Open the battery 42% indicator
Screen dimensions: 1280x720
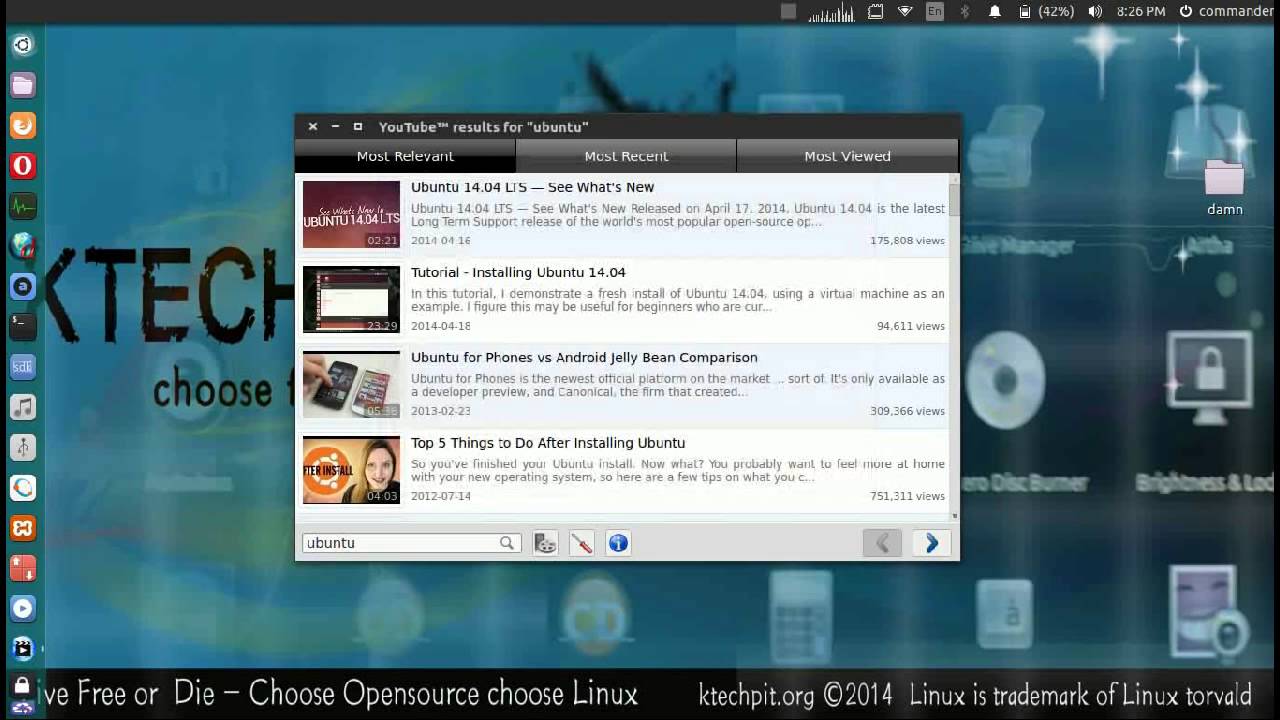(1046, 12)
